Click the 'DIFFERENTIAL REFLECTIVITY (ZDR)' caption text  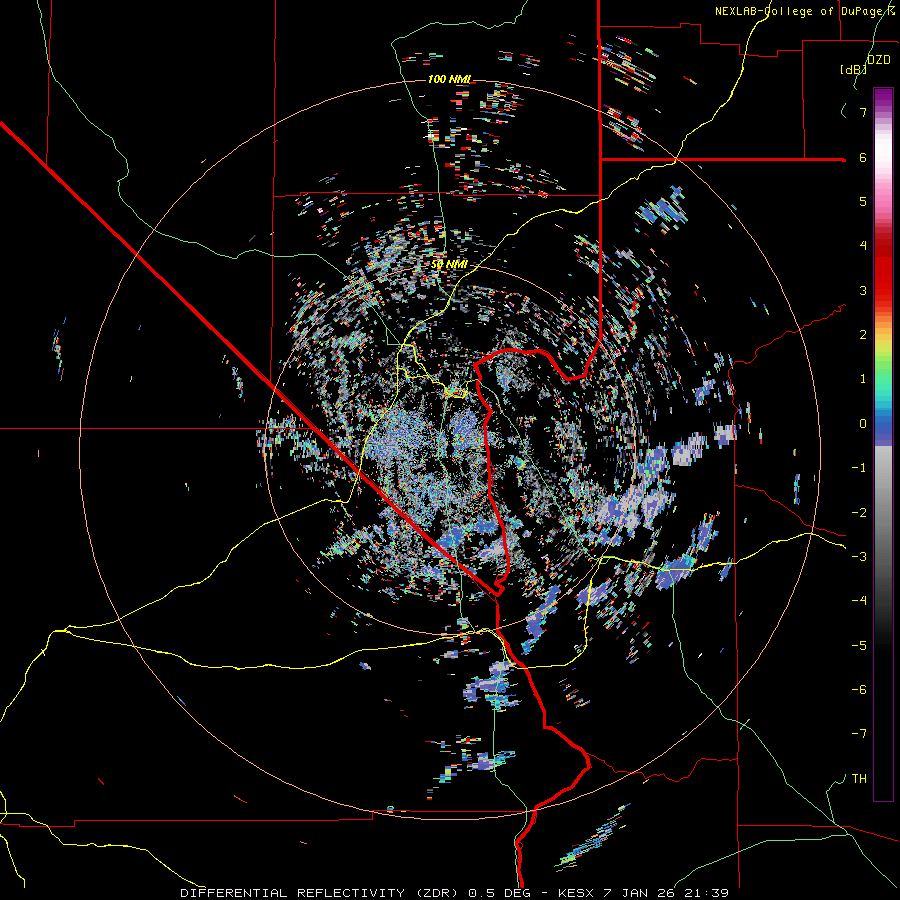[321, 893]
